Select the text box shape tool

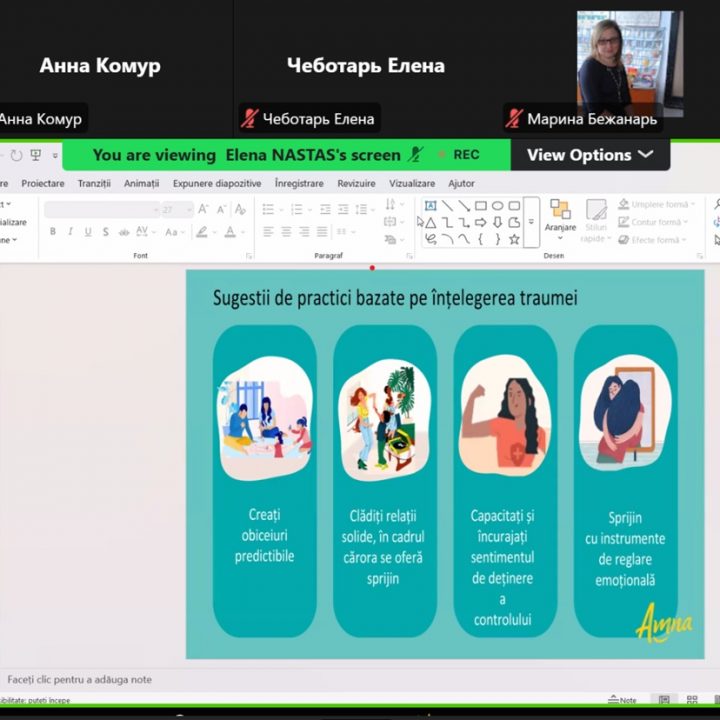(431, 206)
